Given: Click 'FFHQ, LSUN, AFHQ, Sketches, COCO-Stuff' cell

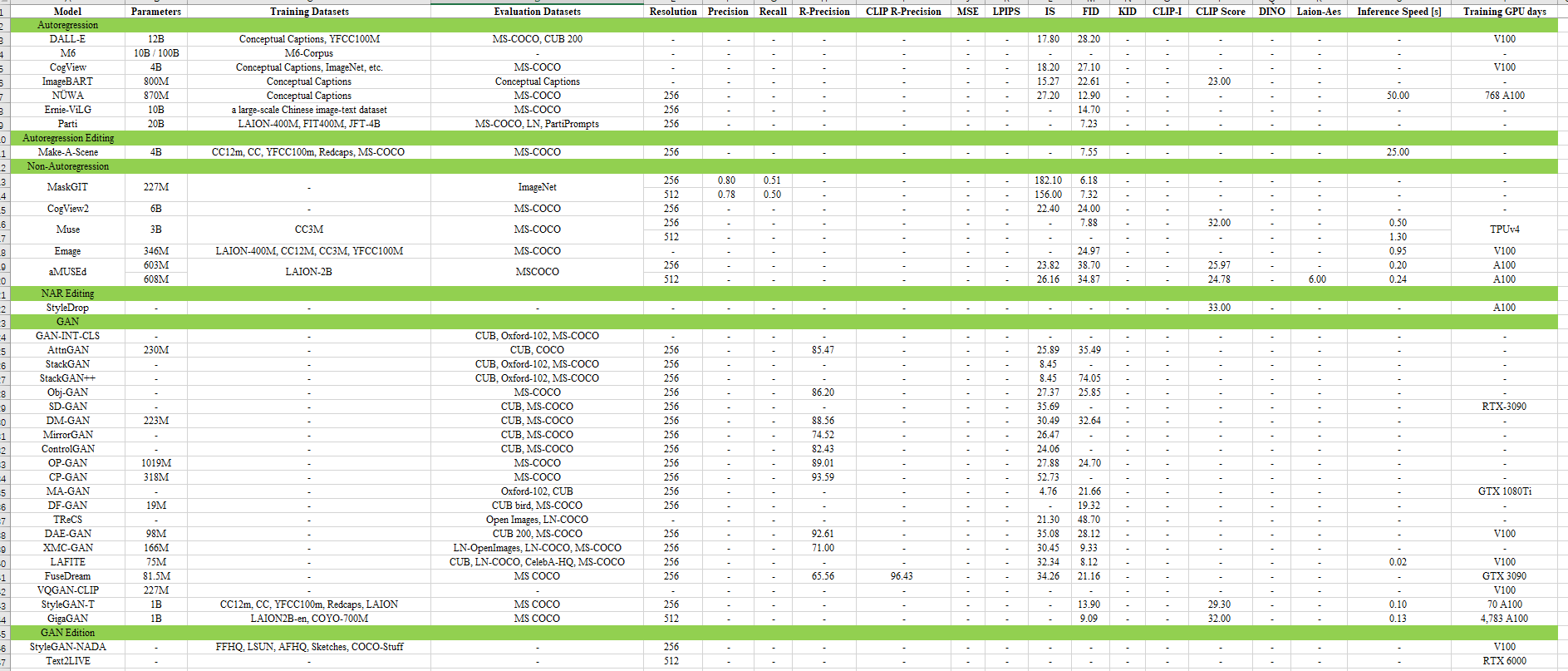Looking at the screenshot, I should [309, 647].
